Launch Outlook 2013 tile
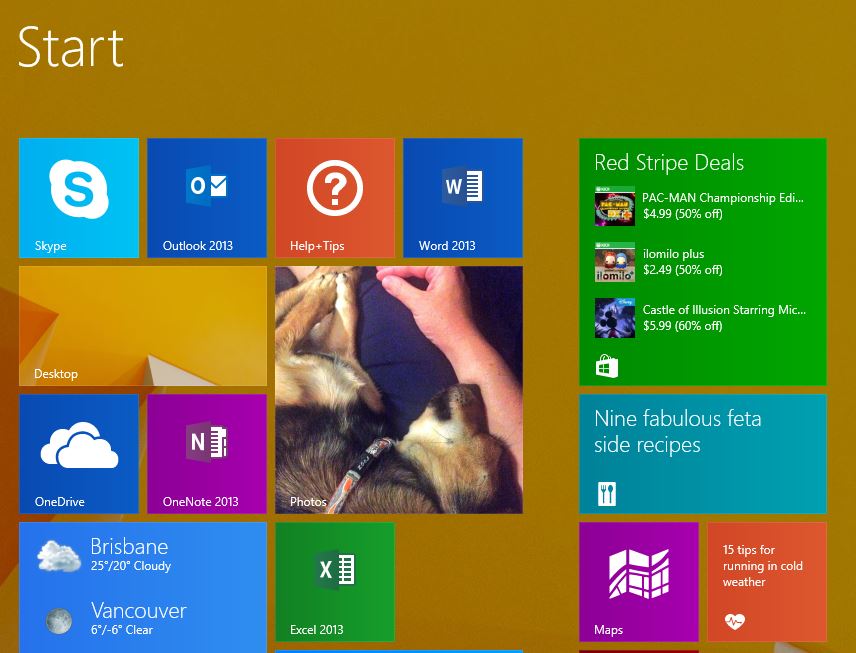 [x=207, y=198]
